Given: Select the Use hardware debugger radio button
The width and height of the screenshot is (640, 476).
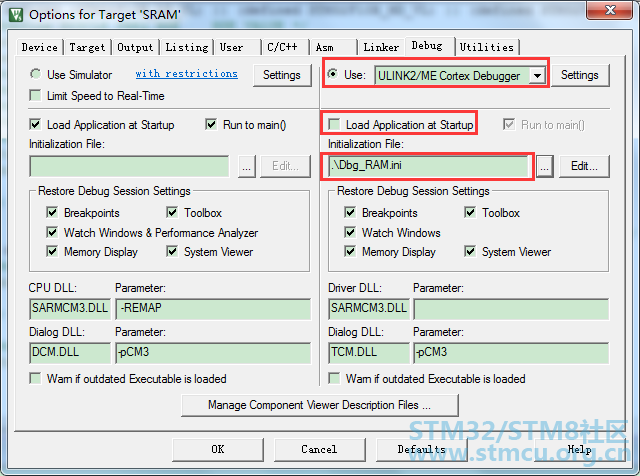Looking at the screenshot, I should pos(333,74).
